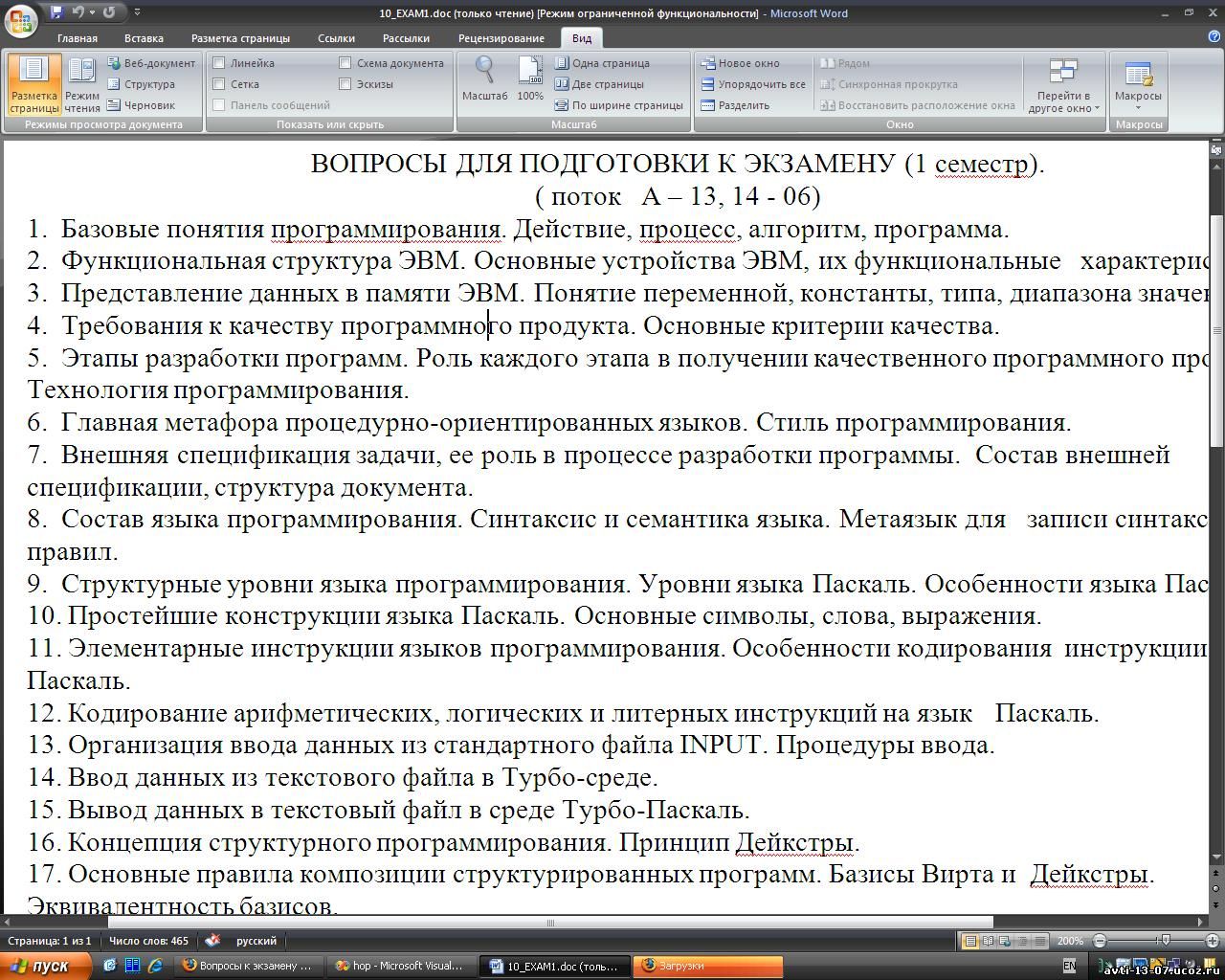The height and width of the screenshot is (980, 1225).
Task: Click Arrange All (Упорядочить все) button
Action: pos(753,84)
